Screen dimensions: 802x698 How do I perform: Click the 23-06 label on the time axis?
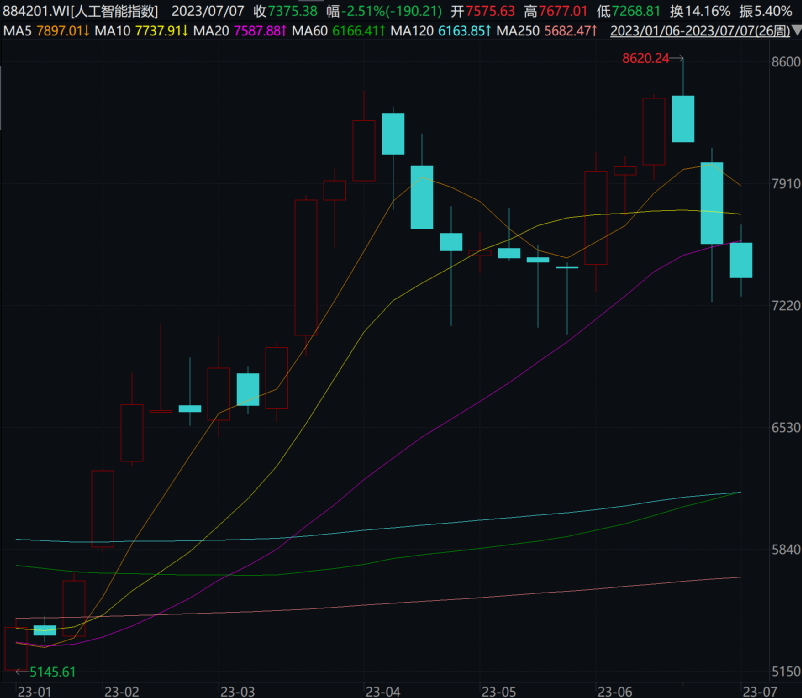[612, 691]
